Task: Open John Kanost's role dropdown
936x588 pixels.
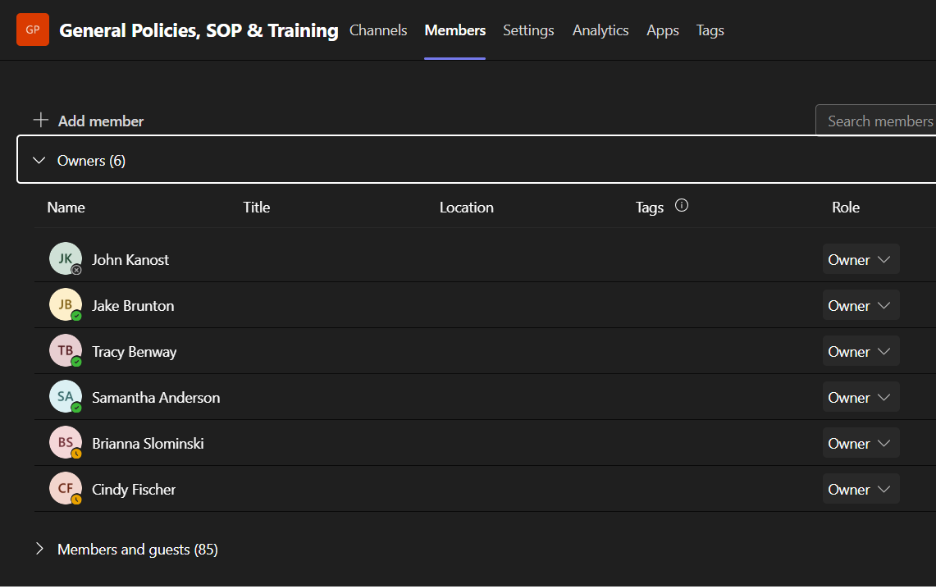Action: coord(860,259)
